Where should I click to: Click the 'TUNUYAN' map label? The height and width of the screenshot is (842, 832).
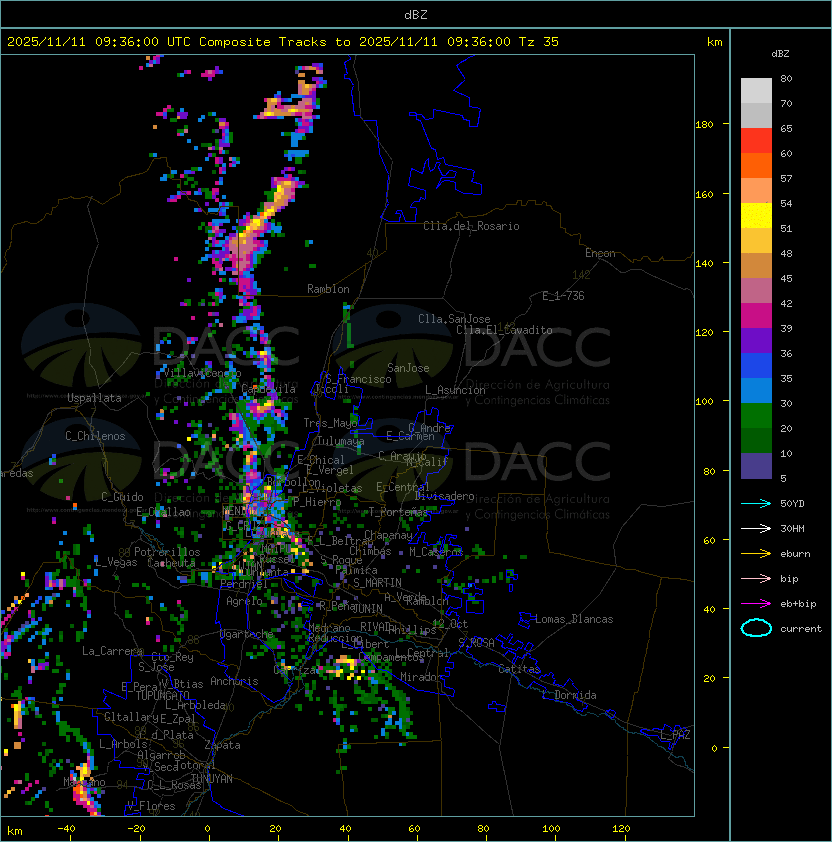[212, 779]
